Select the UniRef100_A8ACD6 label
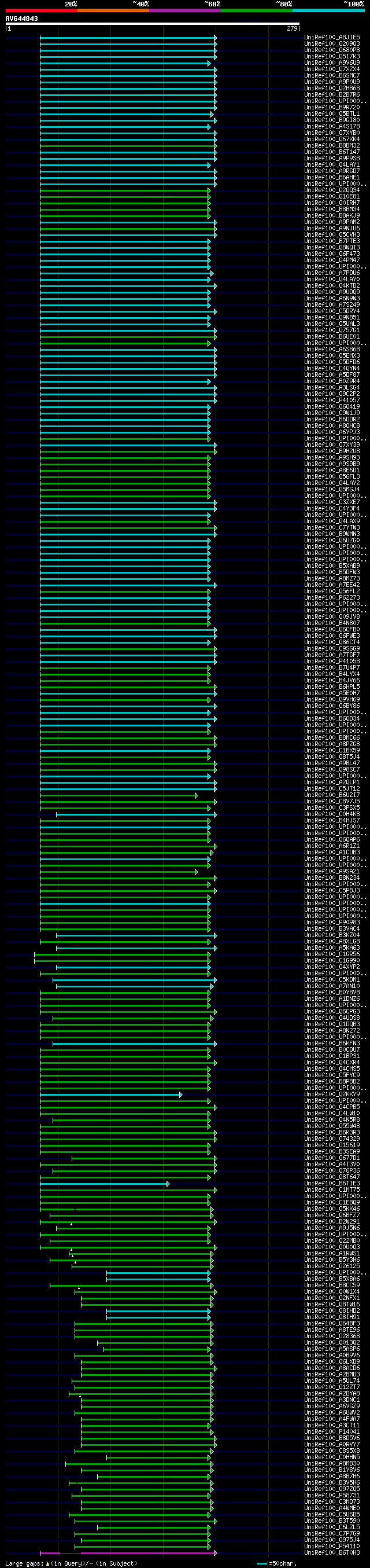The image size is (370, 1568). click(332, 1368)
